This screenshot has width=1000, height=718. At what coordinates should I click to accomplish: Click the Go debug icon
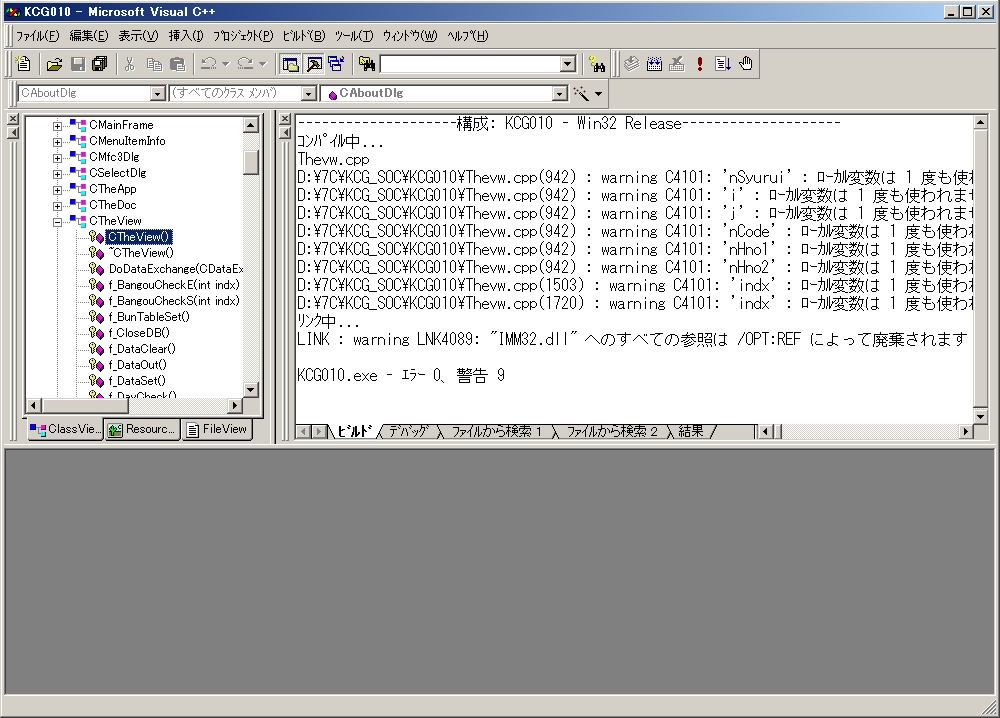tap(723, 64)
